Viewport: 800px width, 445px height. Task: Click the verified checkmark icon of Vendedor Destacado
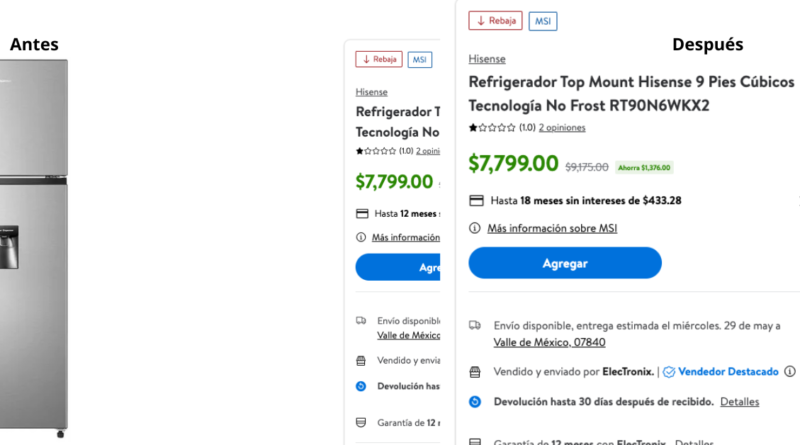click(x=669, y=372)
